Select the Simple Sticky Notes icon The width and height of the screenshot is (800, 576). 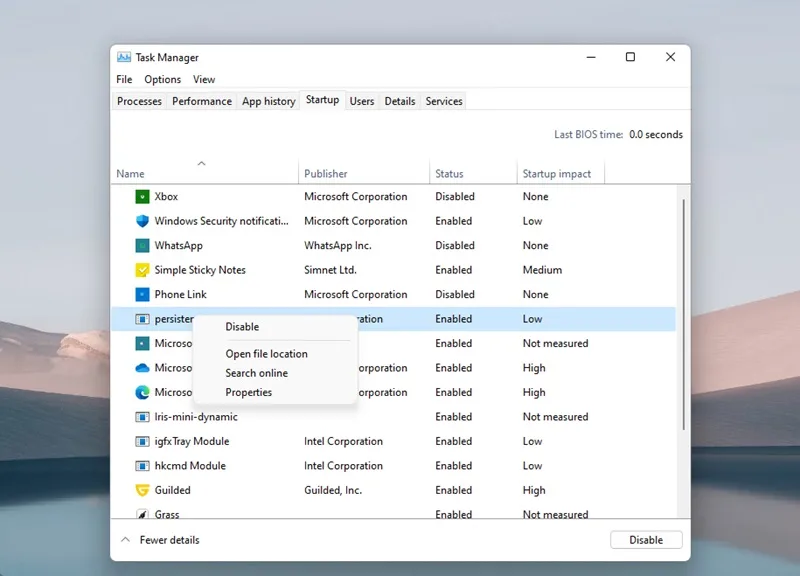point(142,270)
